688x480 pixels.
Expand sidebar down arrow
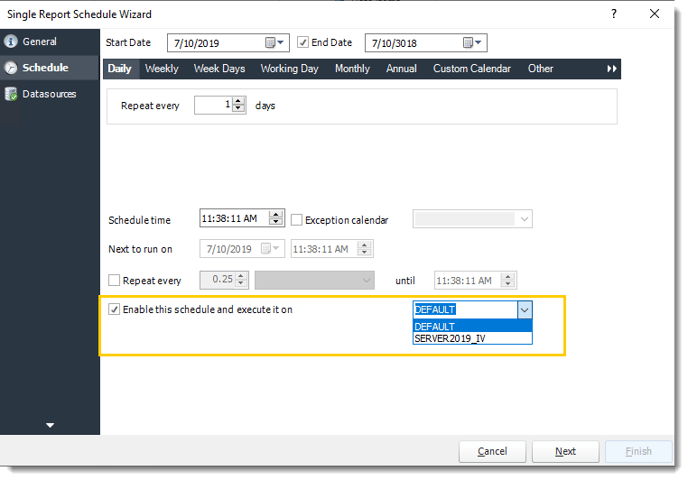coord(50,425)
